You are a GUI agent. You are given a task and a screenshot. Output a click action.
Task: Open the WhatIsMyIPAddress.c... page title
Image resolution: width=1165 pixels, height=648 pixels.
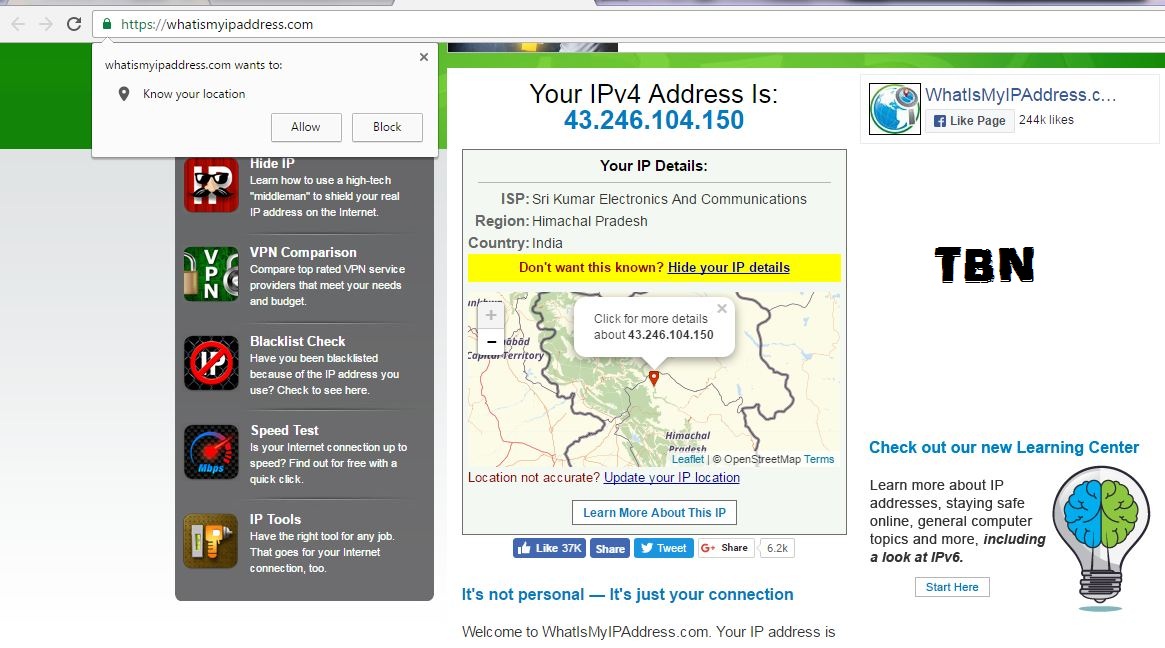click(x=1020, y=94)
